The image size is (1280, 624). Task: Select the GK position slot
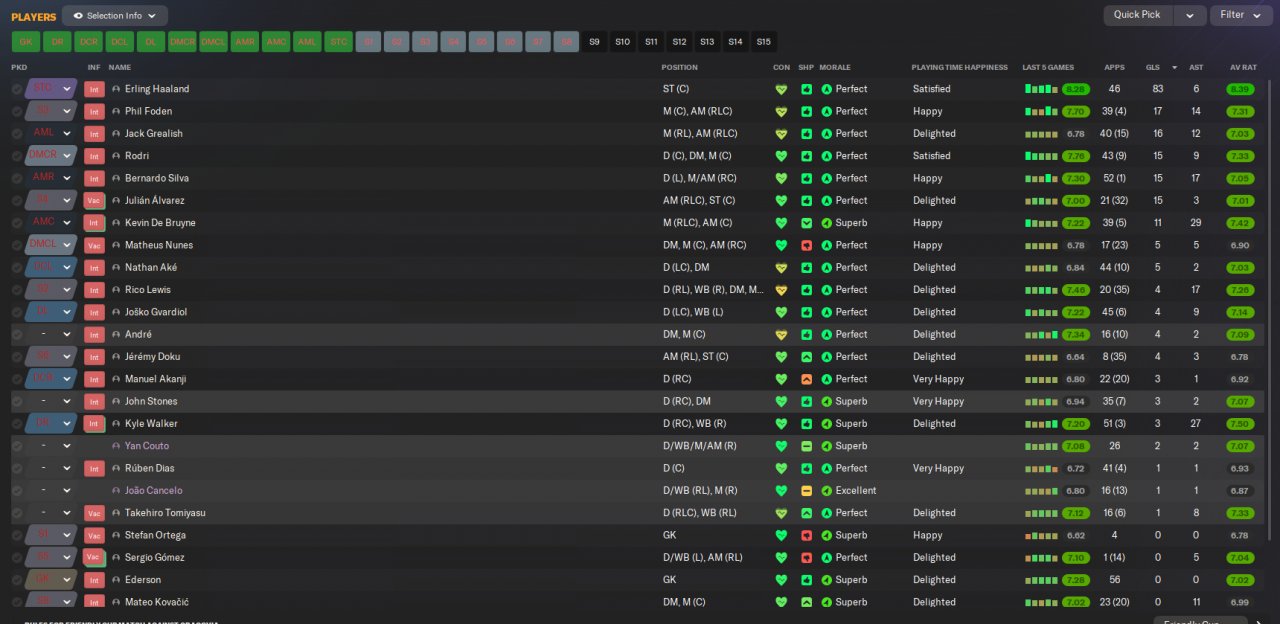(x=25, y=42)
